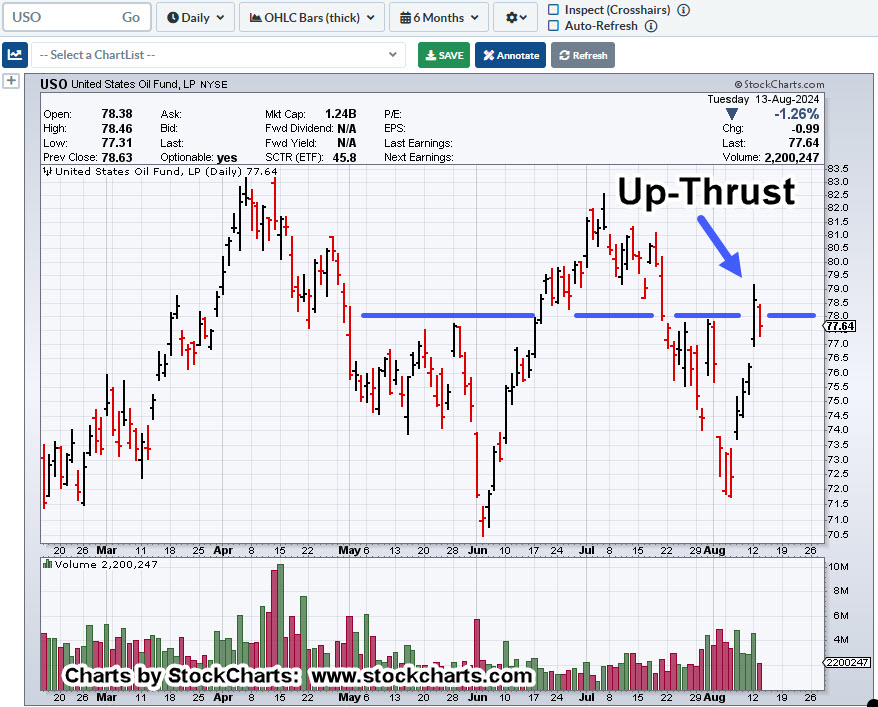Click the chart list icon button
The height and width of the screenshot is (707, 878).
15,55
